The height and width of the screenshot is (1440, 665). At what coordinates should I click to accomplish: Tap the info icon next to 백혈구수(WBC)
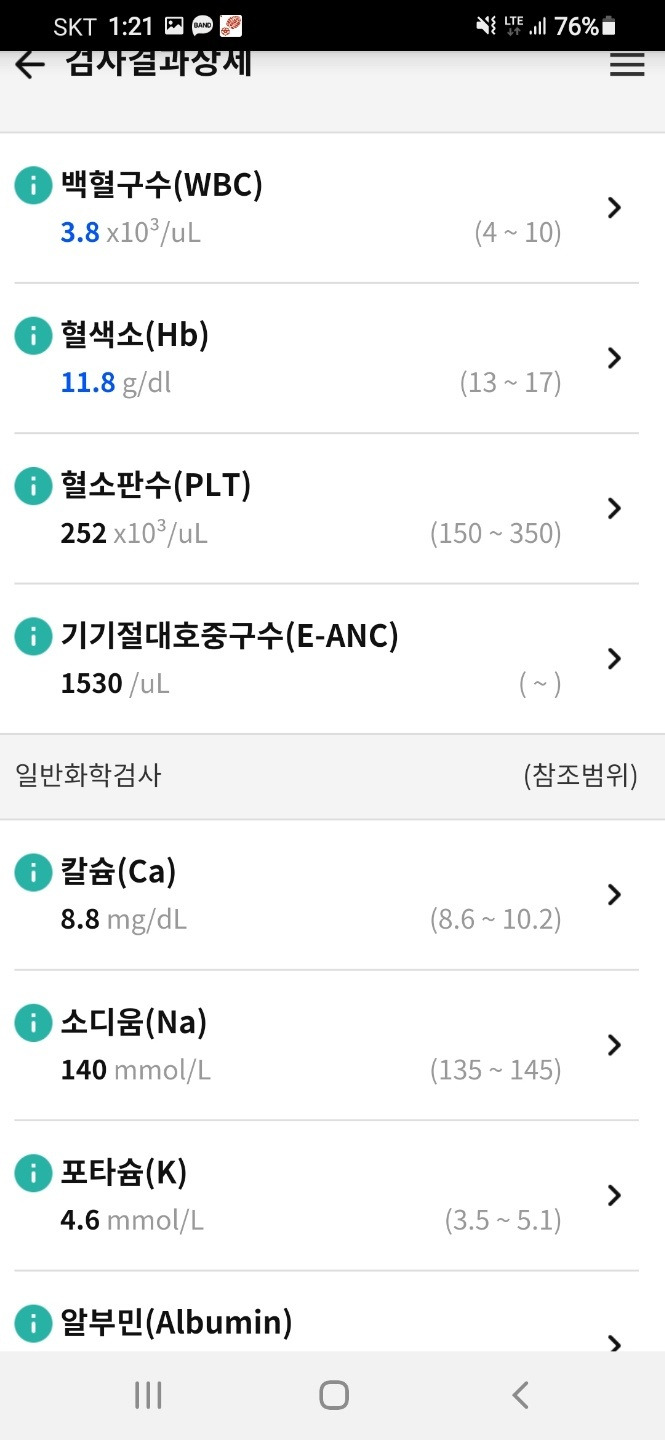pyautogui.click(x=33, y=185)
